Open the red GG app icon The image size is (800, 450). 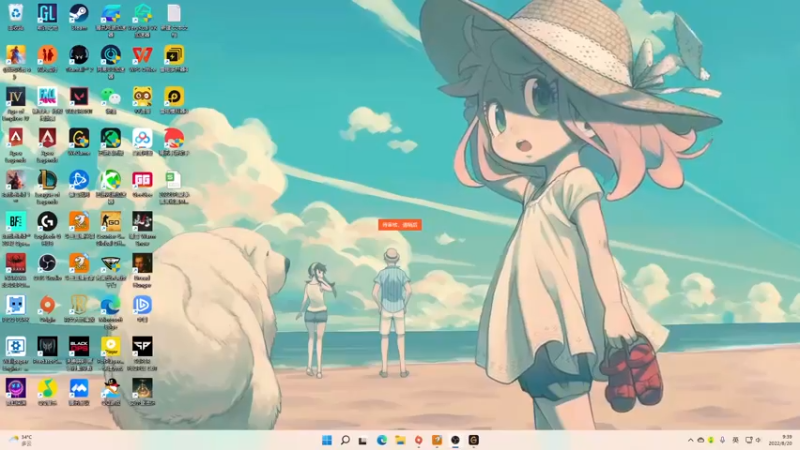[x=142, y=180]
